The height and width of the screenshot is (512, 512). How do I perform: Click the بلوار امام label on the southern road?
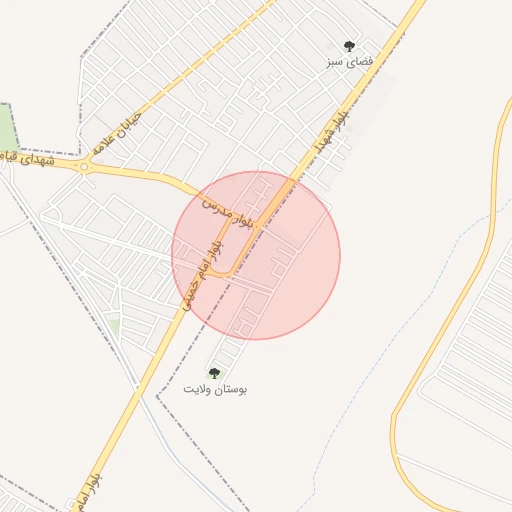[88, 493]
